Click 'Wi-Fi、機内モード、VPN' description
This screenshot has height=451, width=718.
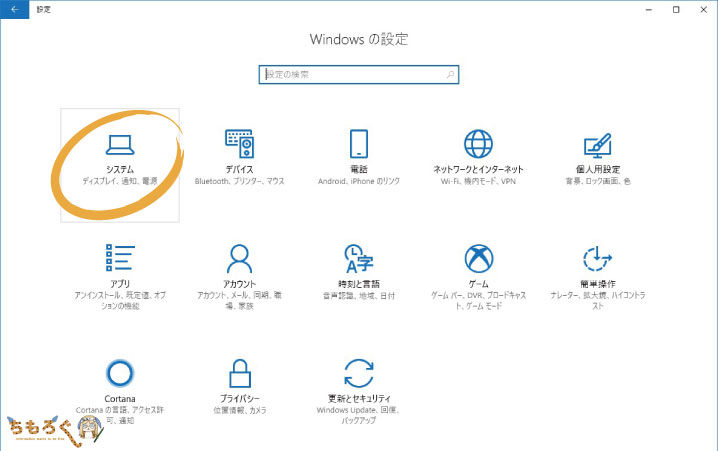click(478, 181)
